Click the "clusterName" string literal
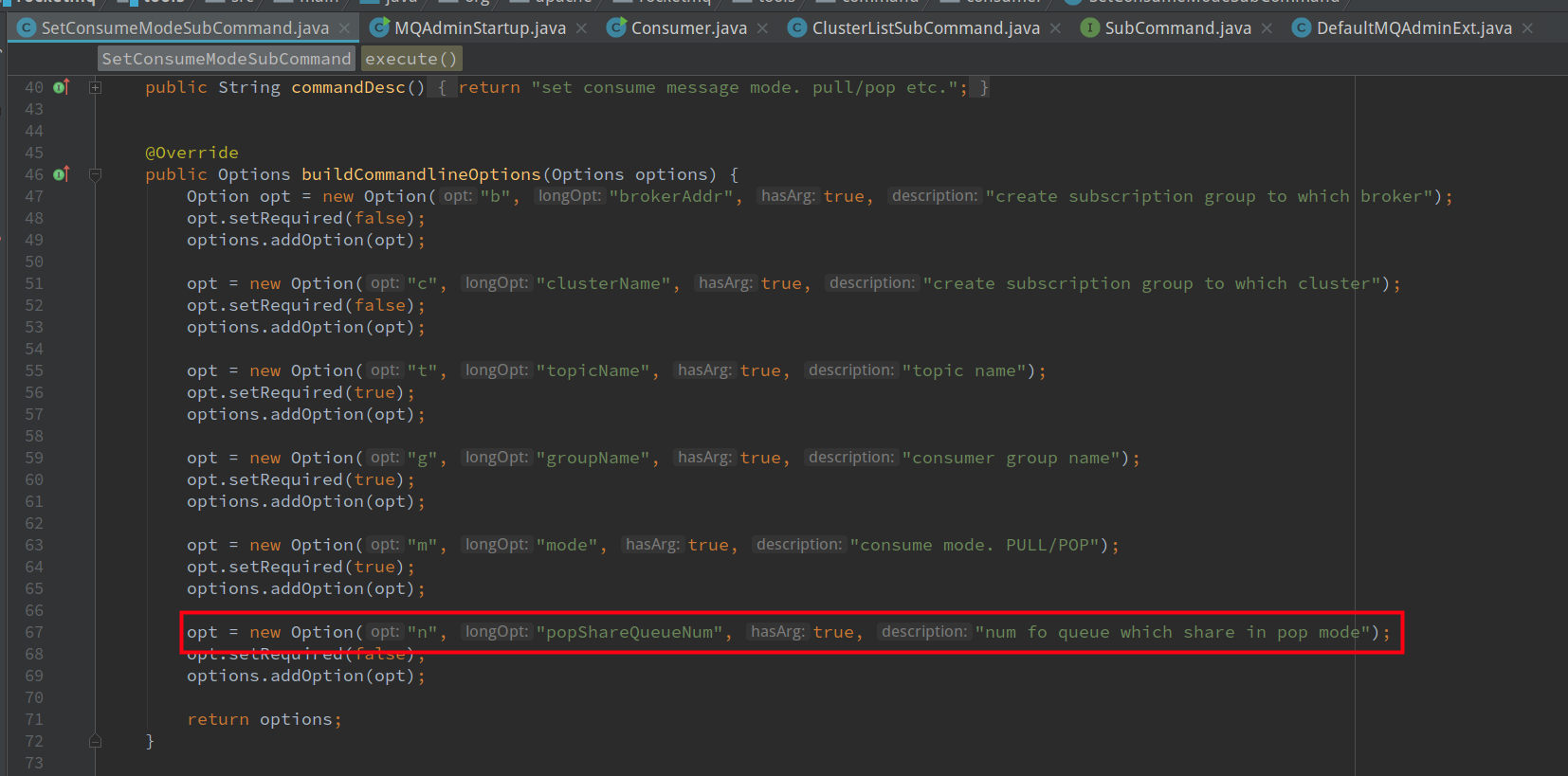The image size is (1568, 776). (x=604, y=283)
